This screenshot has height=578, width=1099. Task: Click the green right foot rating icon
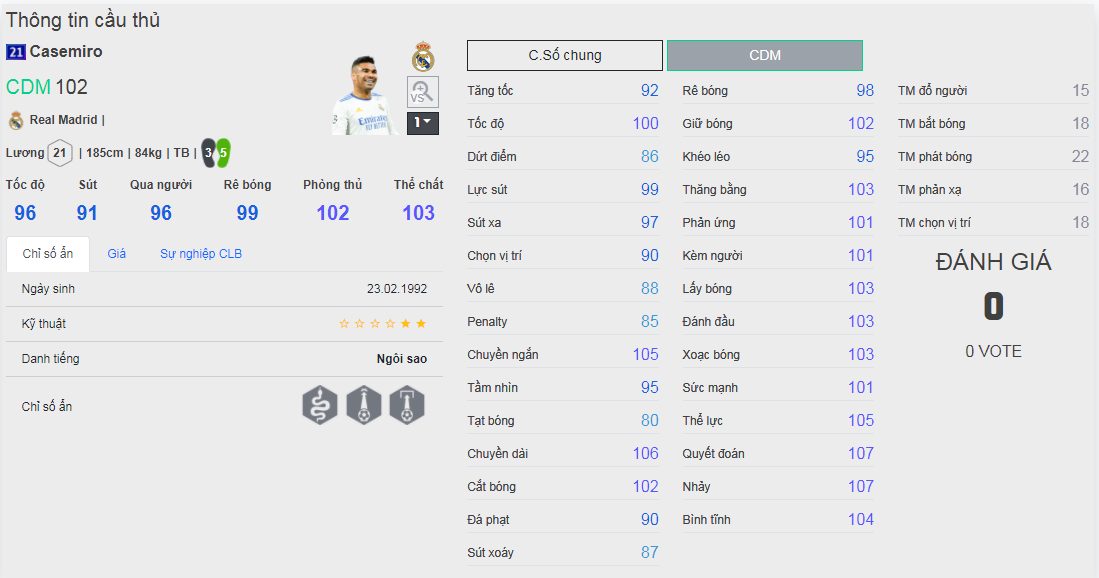(223, 153)
